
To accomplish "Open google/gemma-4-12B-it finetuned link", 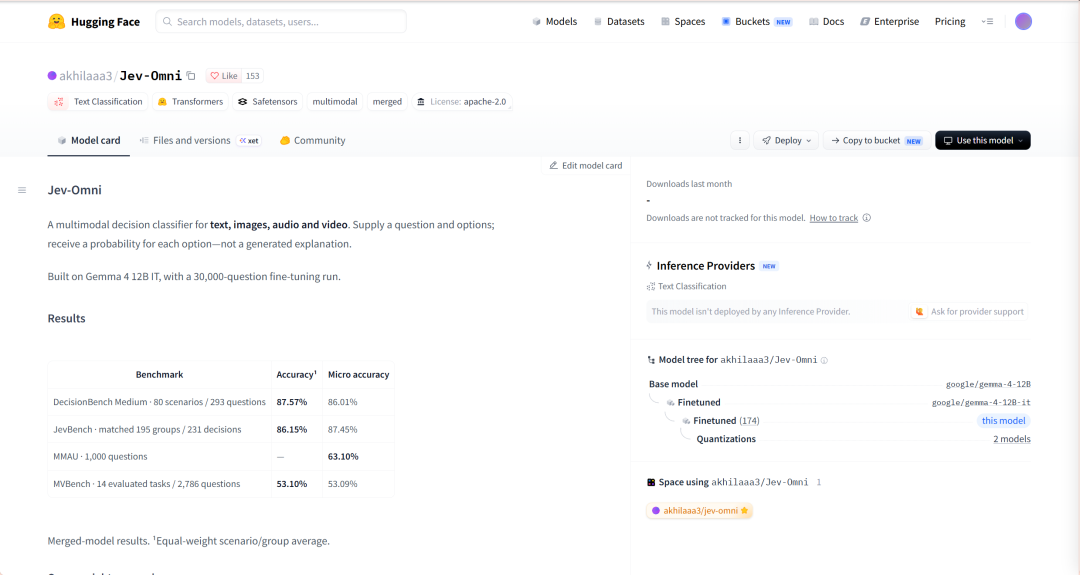I will pos(981,403).
